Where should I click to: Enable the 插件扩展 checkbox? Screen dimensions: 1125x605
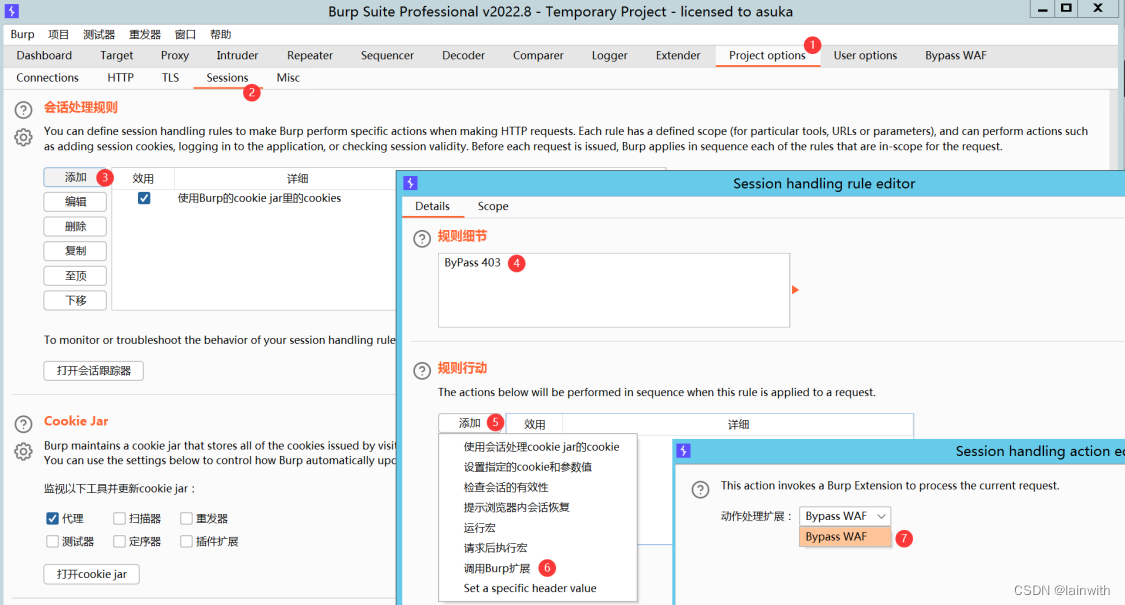186,541
